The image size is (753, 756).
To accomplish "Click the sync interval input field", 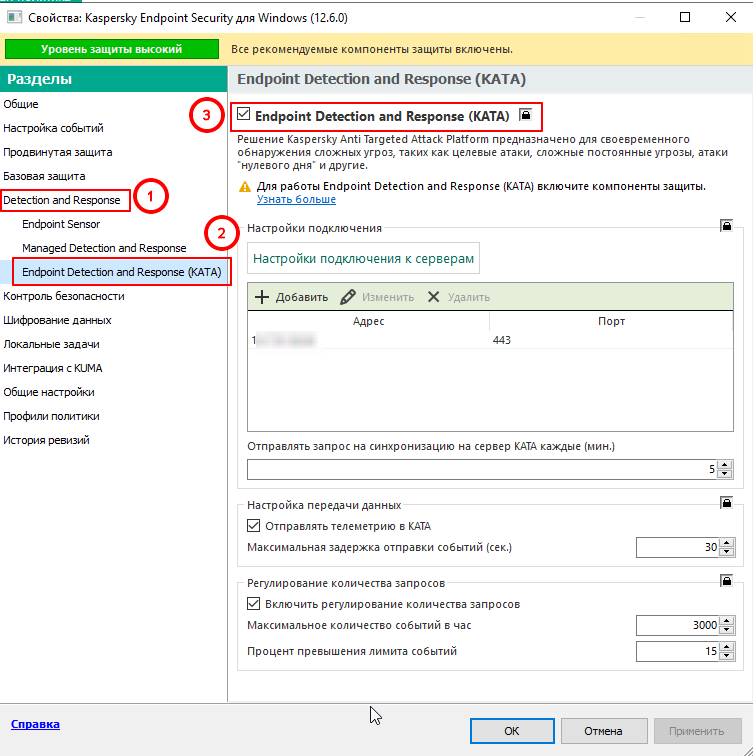I will [x=482, y=470].
